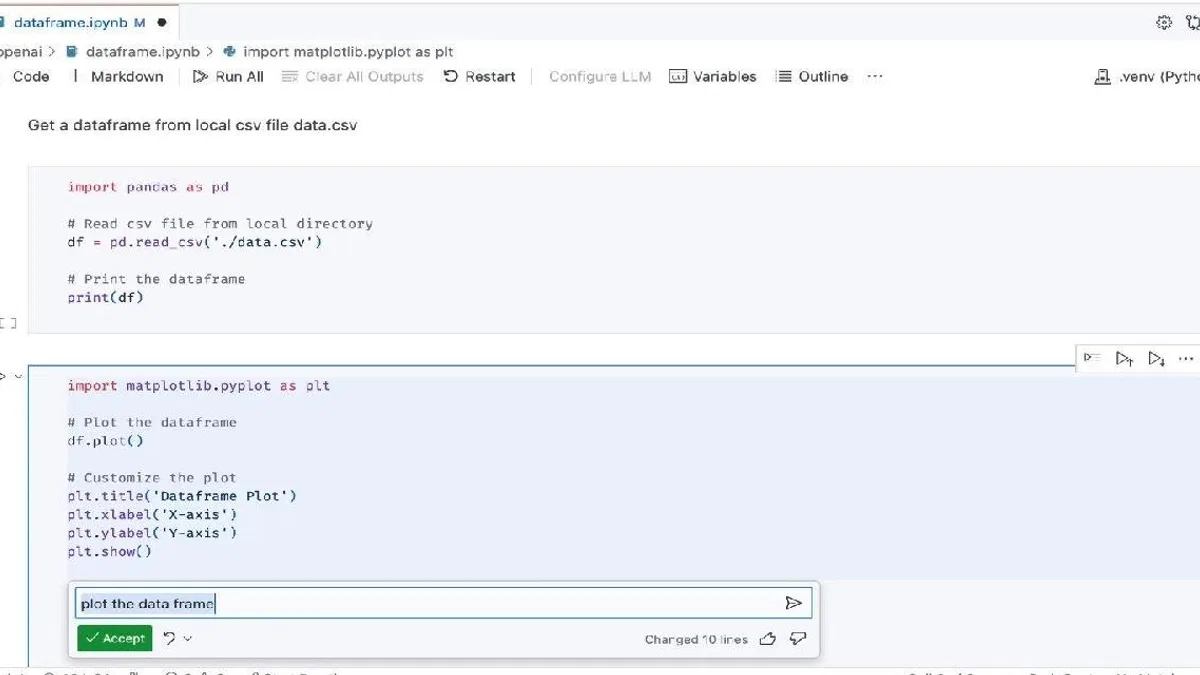
Task: Restart the notebook kernel
Action: pos(479,76)
